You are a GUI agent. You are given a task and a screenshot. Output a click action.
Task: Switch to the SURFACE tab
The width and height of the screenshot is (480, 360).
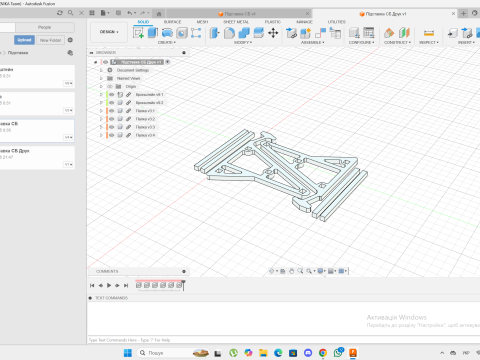point(172,22)
